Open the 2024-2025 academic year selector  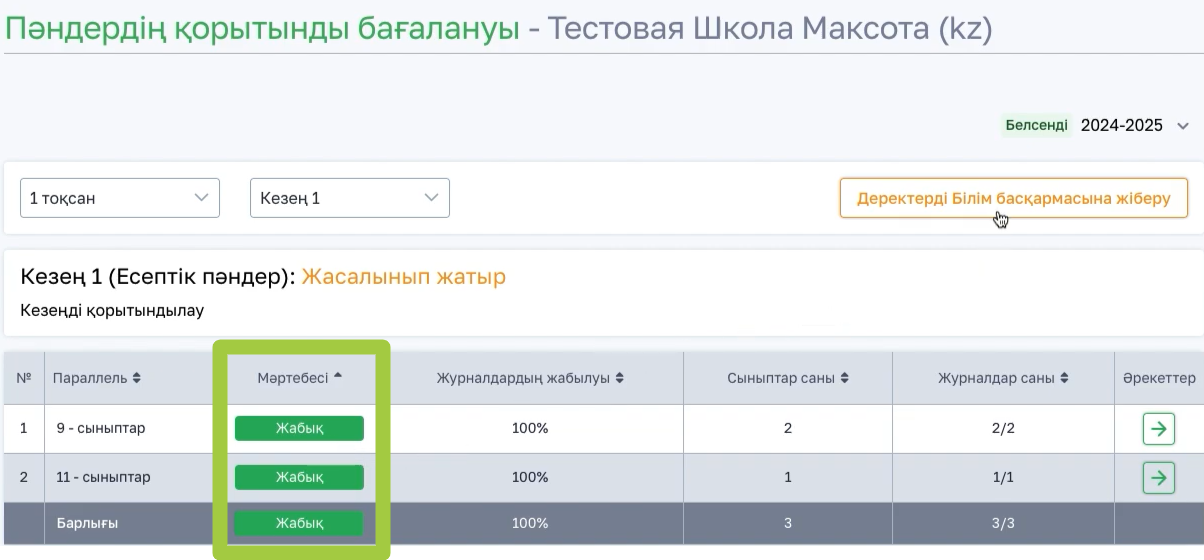coord(1134,125)
